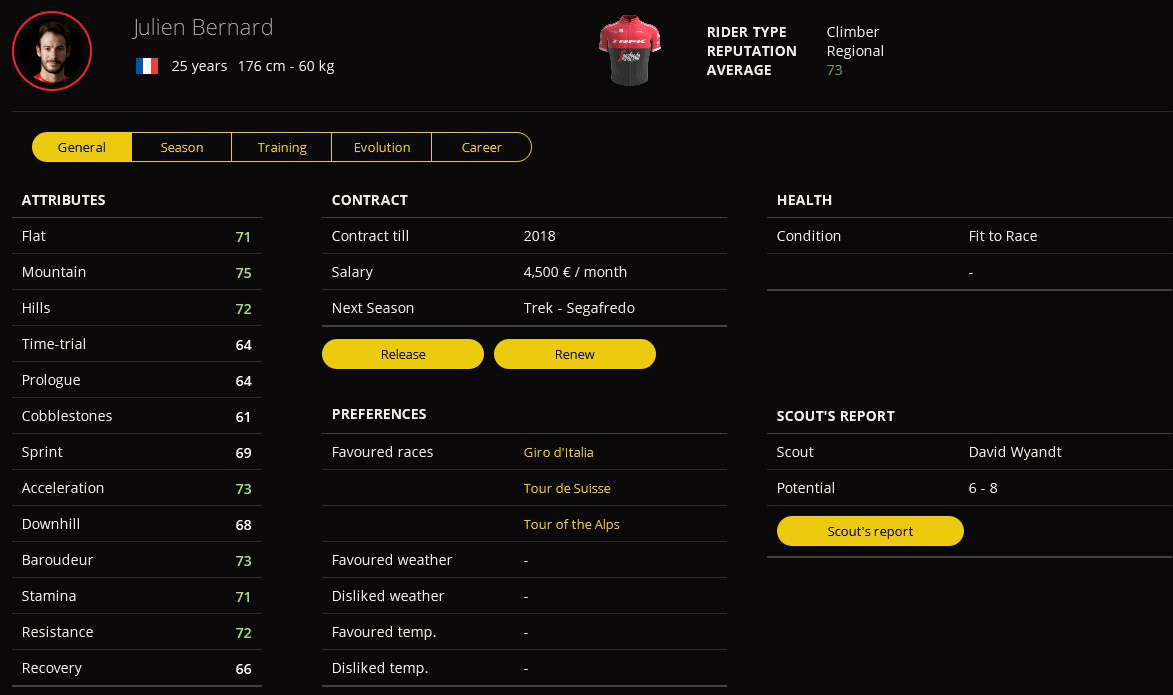Screen dimensions: 1173x695
Task: Click the Trek-Segafredo team jersey icon
Action: 630,50
